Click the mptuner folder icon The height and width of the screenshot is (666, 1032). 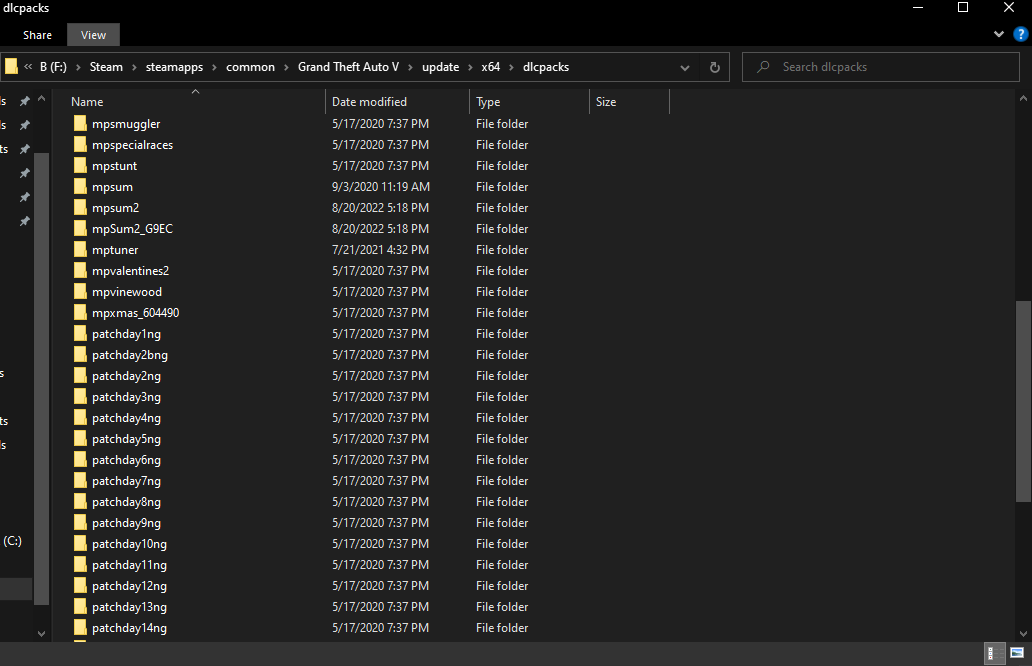pyautogui.click(x=80, y=250)
